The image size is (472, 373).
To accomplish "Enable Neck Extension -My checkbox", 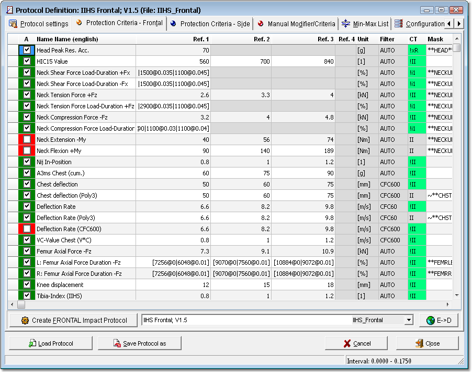I will [27, 139].
